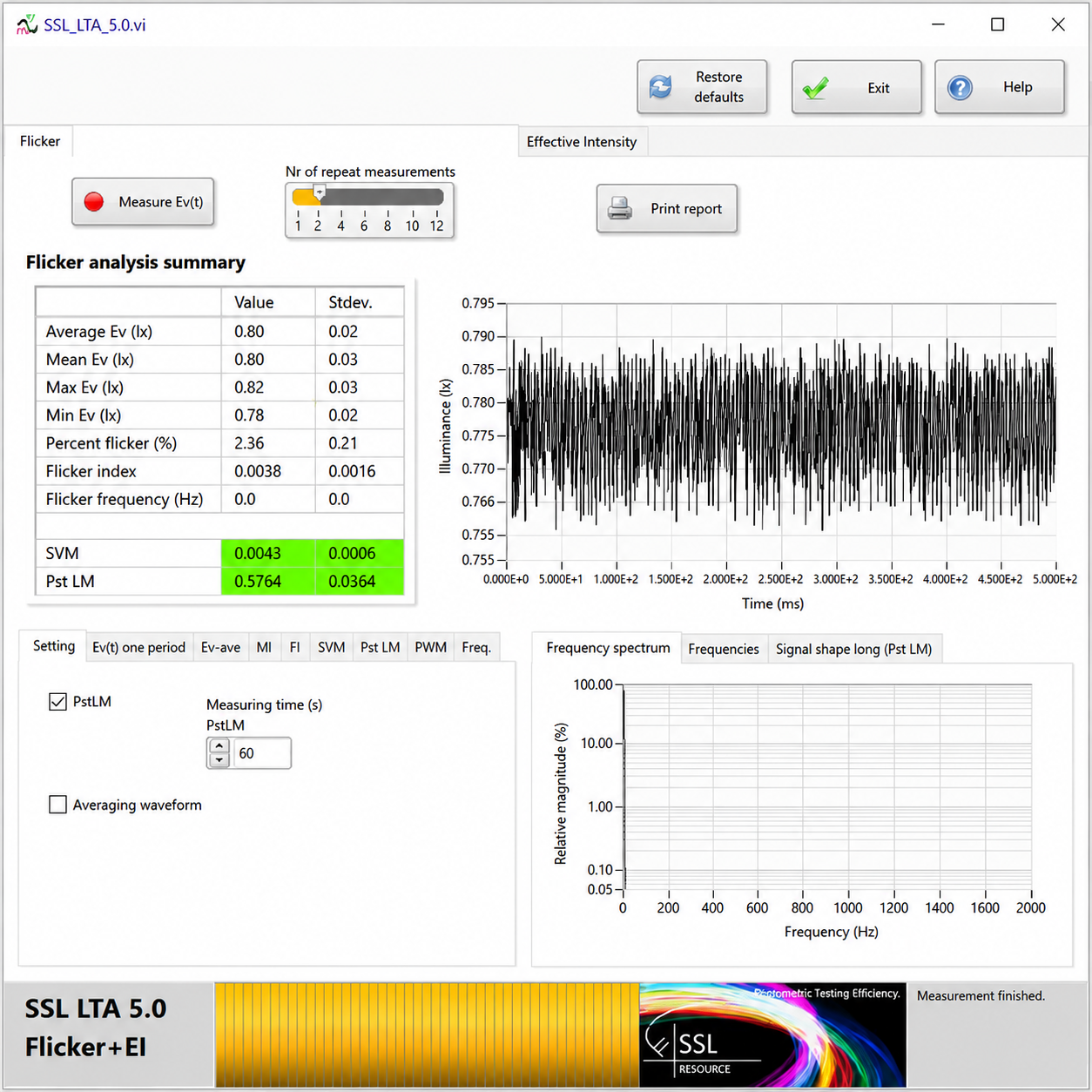Click the SVM stdev cell 0.0006
The width and height of the screenshot is (1092, 1092).
click(x=360, y=554)
